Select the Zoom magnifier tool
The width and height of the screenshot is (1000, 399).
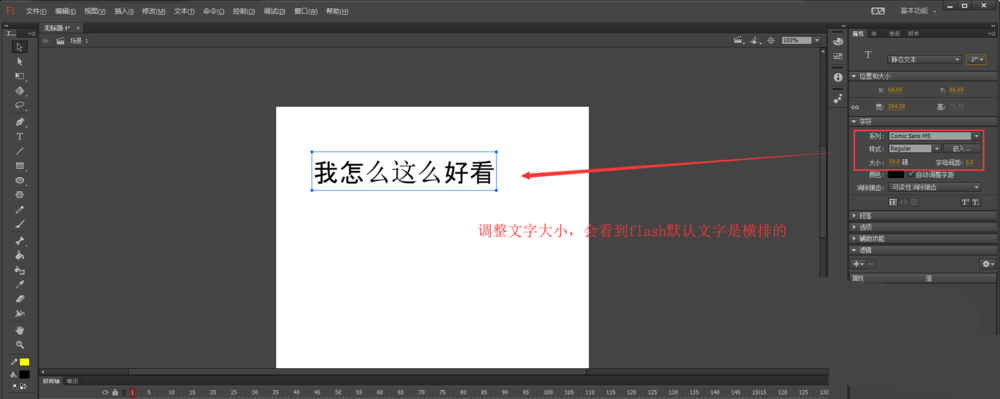20,345
